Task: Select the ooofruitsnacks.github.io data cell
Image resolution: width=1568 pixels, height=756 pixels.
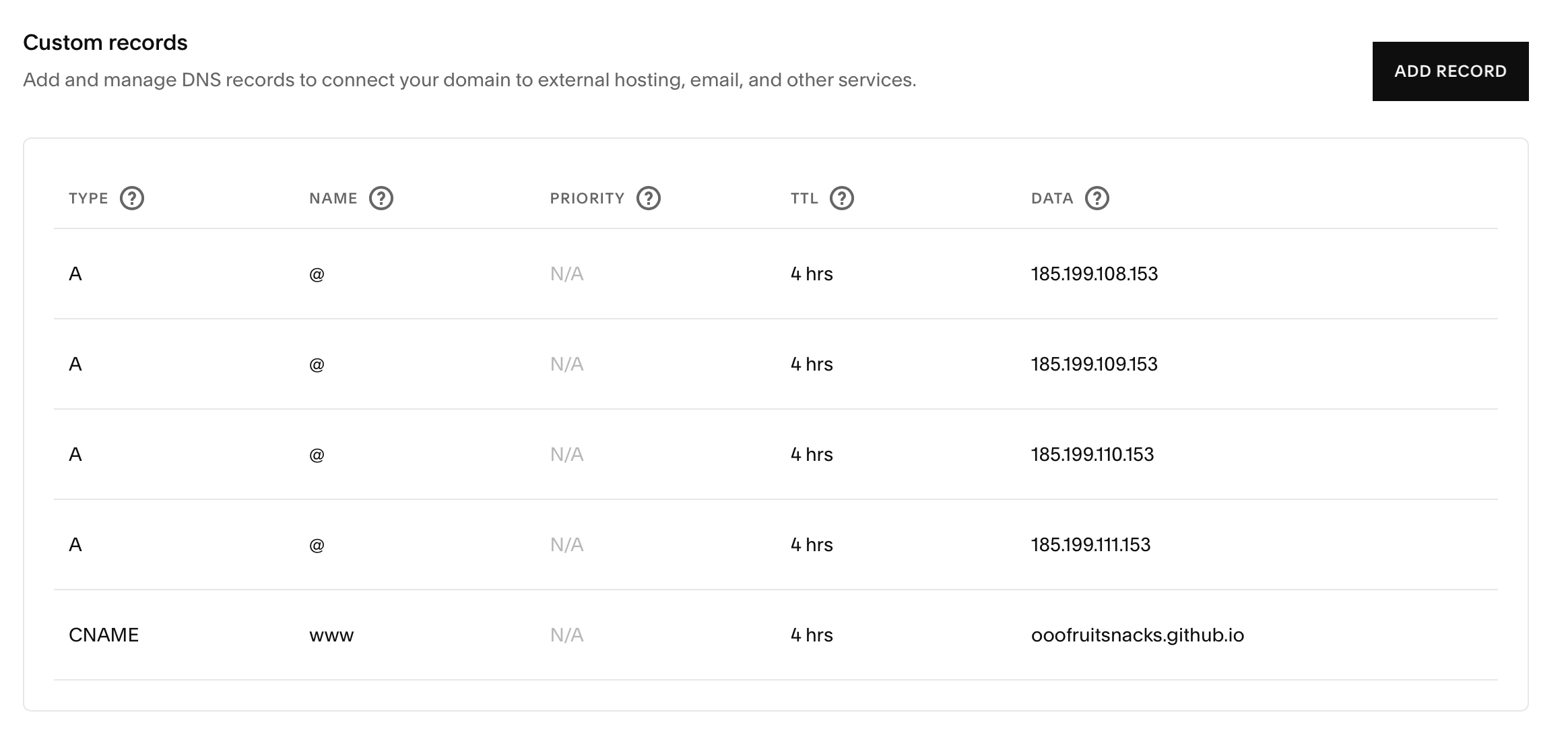Action: point(1138,635)
